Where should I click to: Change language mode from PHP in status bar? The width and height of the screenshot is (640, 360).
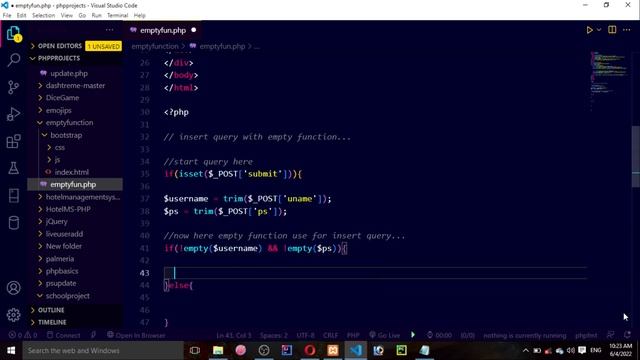pyautogui.click(x=353, y=336)
